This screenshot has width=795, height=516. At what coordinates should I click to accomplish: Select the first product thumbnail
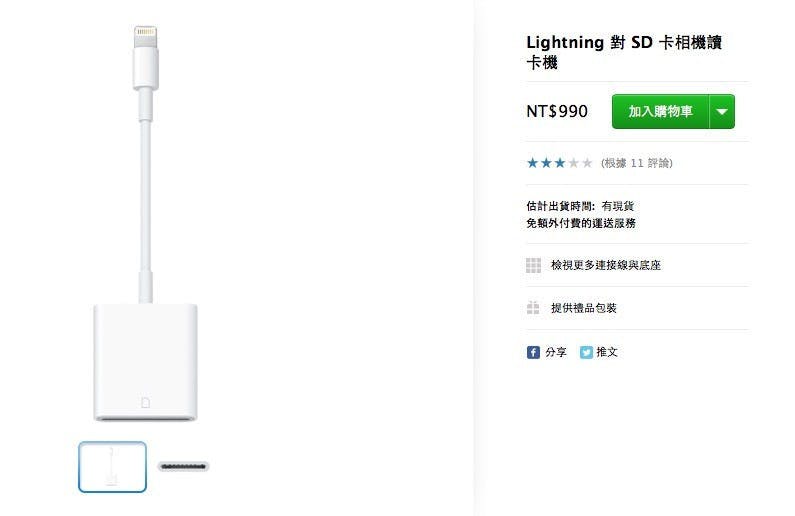[x=113, y=467]
